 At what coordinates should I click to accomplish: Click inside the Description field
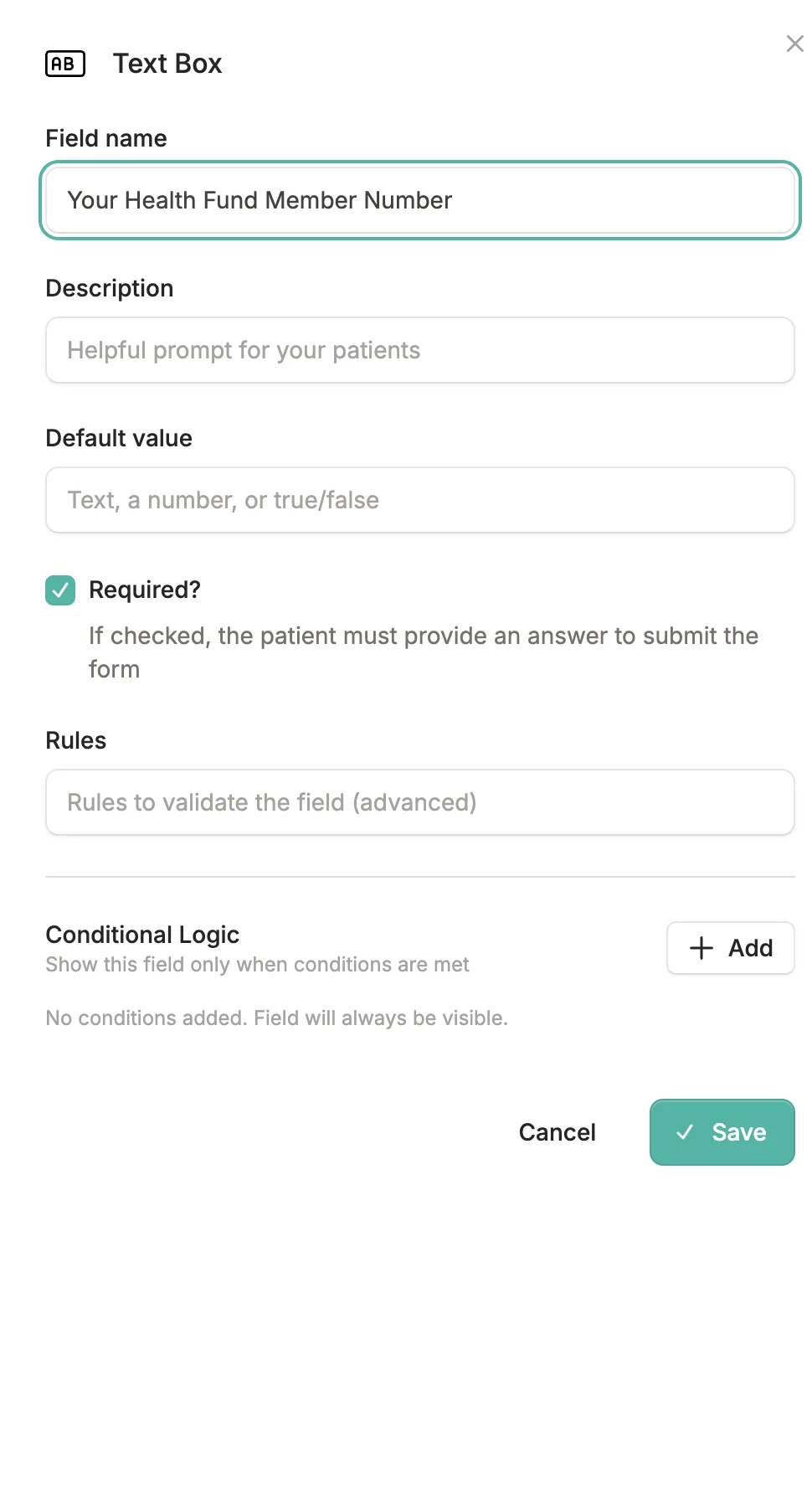419,350
